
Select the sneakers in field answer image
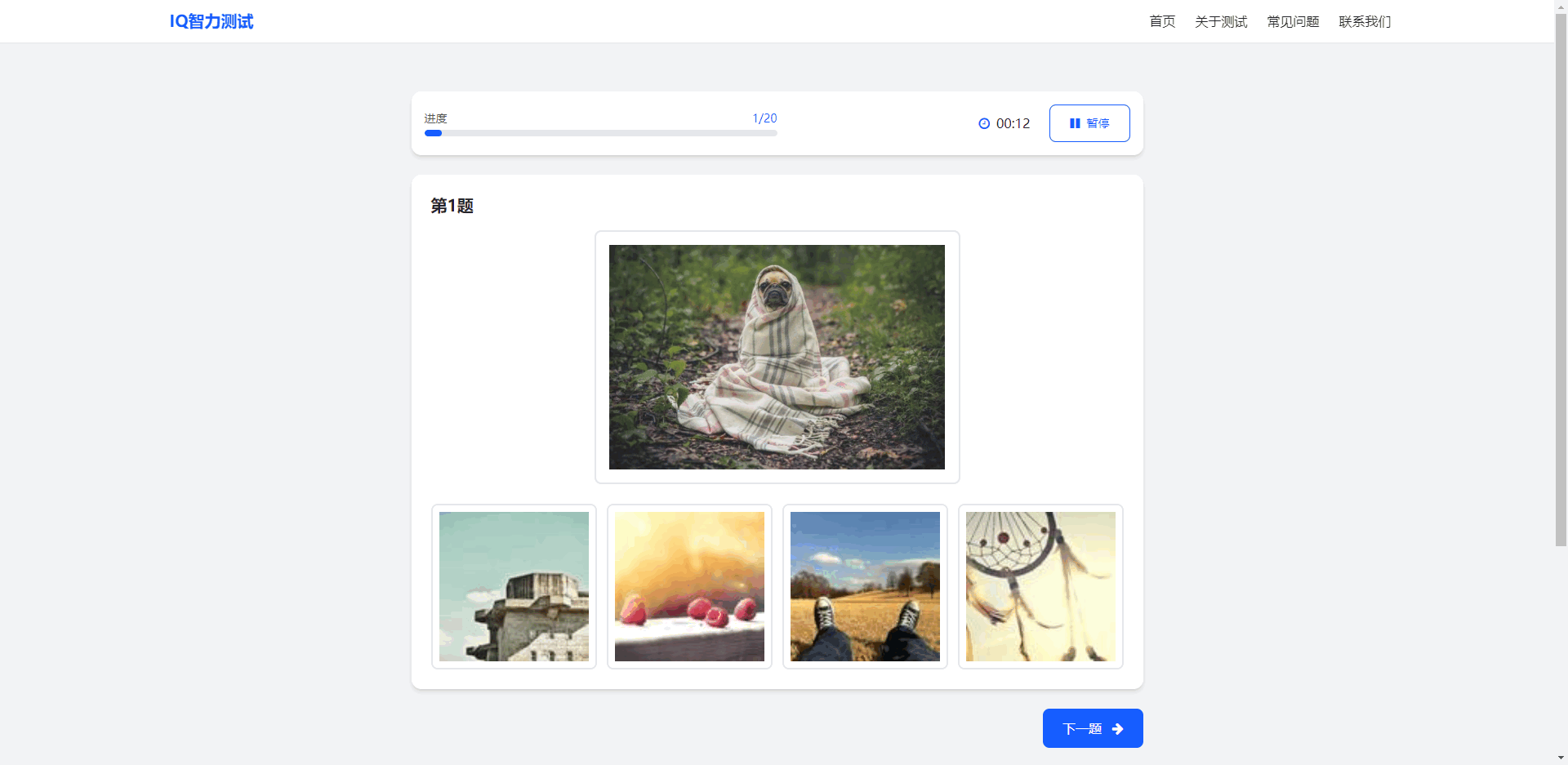[865, 586]
